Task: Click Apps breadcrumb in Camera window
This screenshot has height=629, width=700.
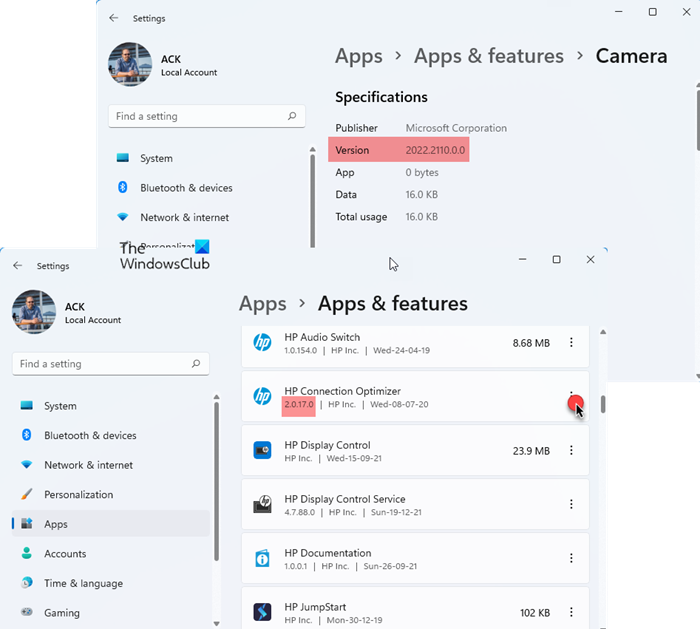Action: pyautogui.click(x=358, y=56)
